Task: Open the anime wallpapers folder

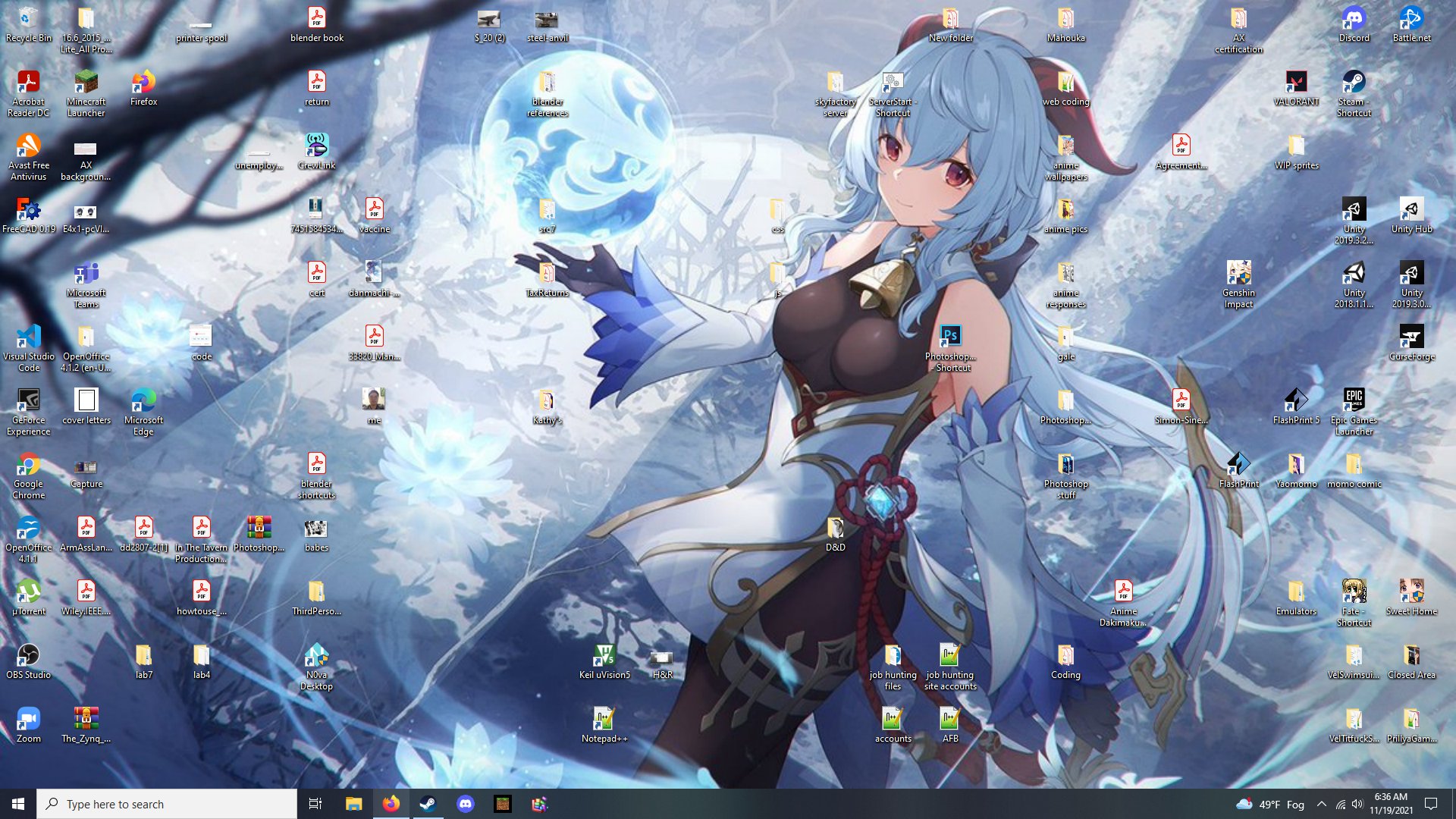Action: [1065, 157]
